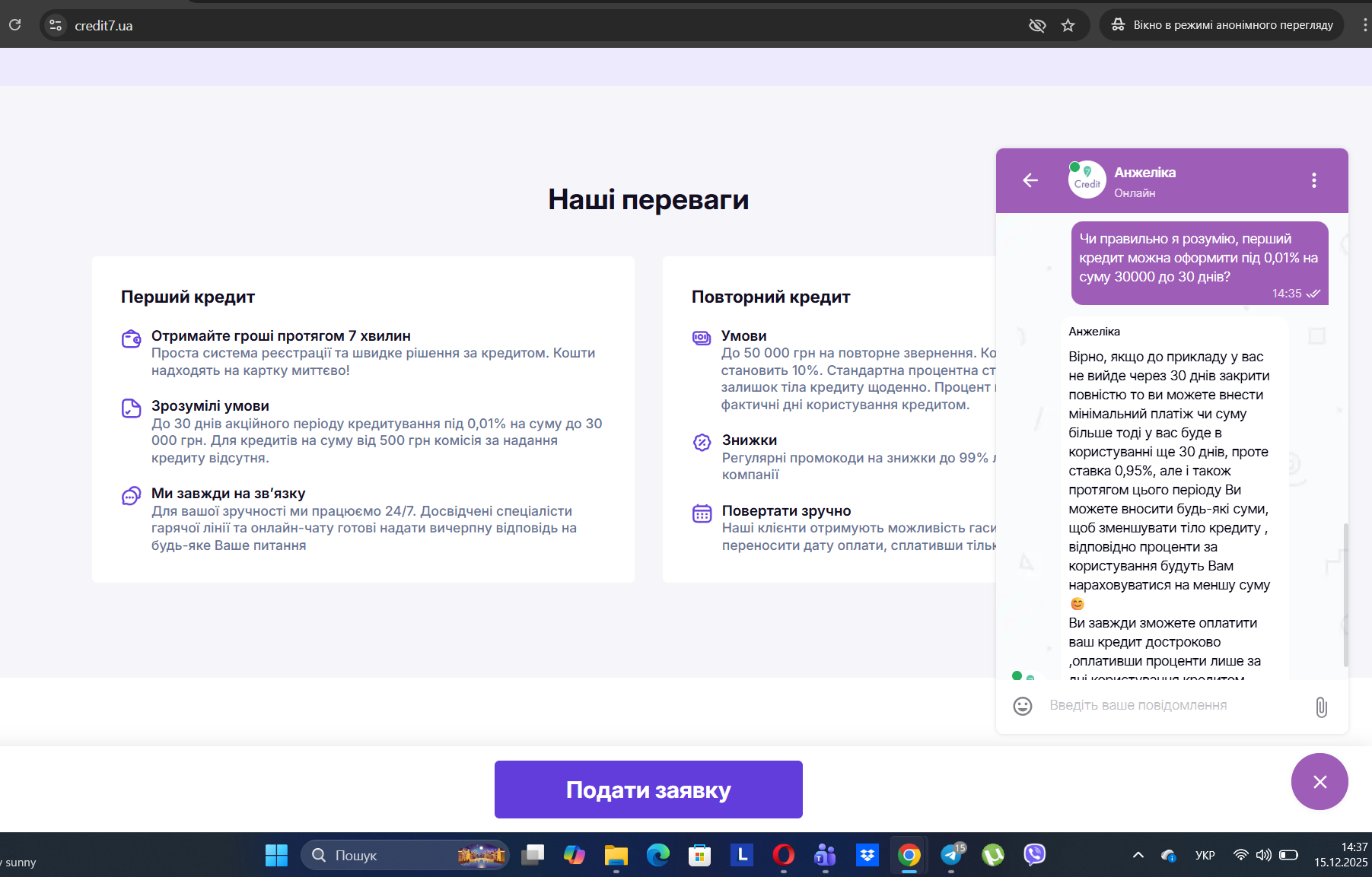Open Microsoft Edge from the taskbar
This screenshot has width=1372, height=877.
tap(658, 855)
